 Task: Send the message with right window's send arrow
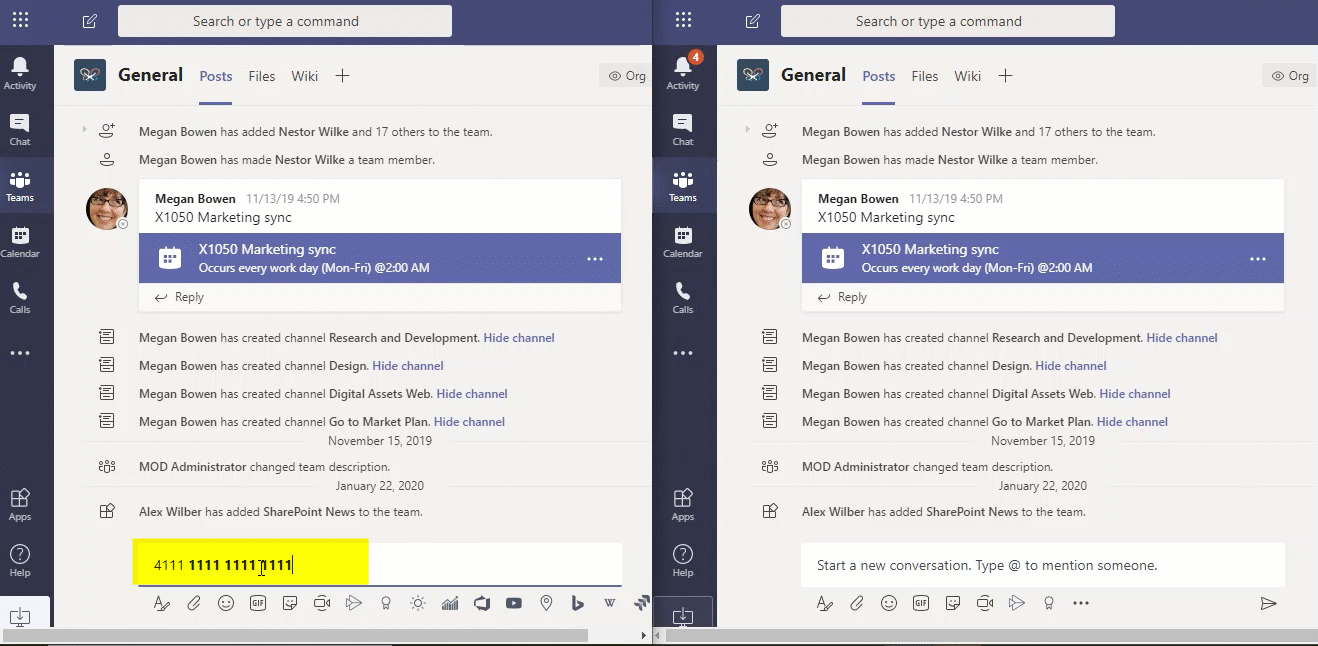(x=1268, y=603)
